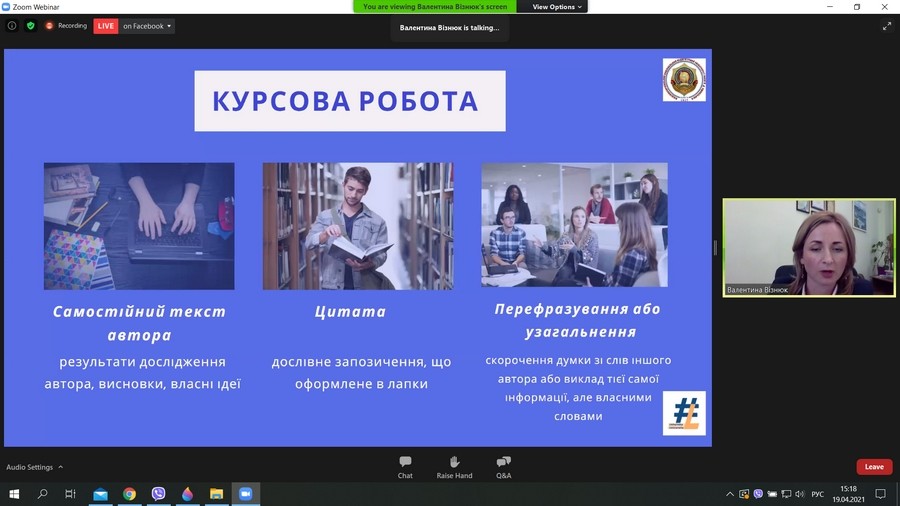Restore down the Zoom Webinar window

pos(857,7)
